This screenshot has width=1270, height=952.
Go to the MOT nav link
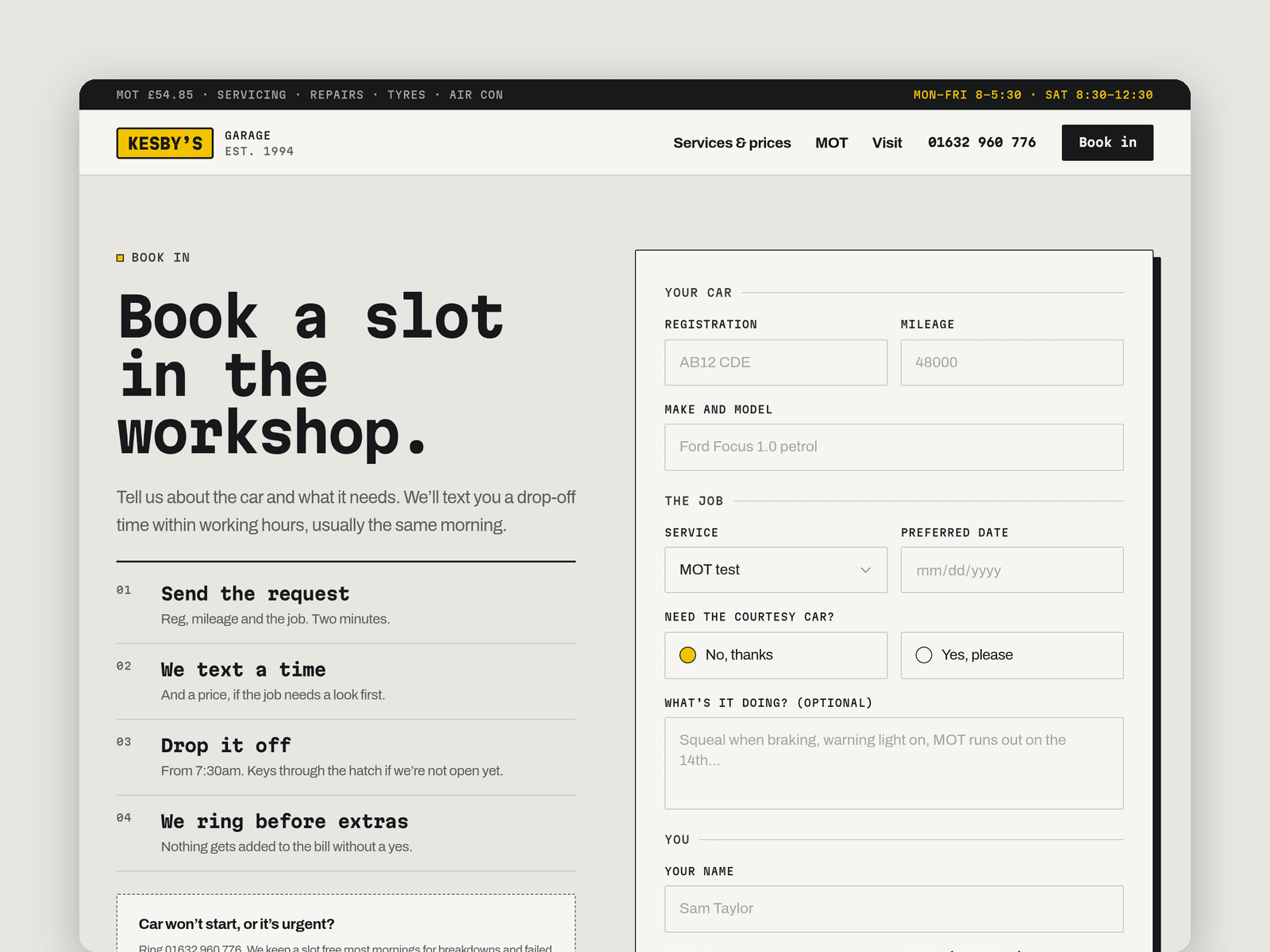pyautogui.click(x=831, y=143)
